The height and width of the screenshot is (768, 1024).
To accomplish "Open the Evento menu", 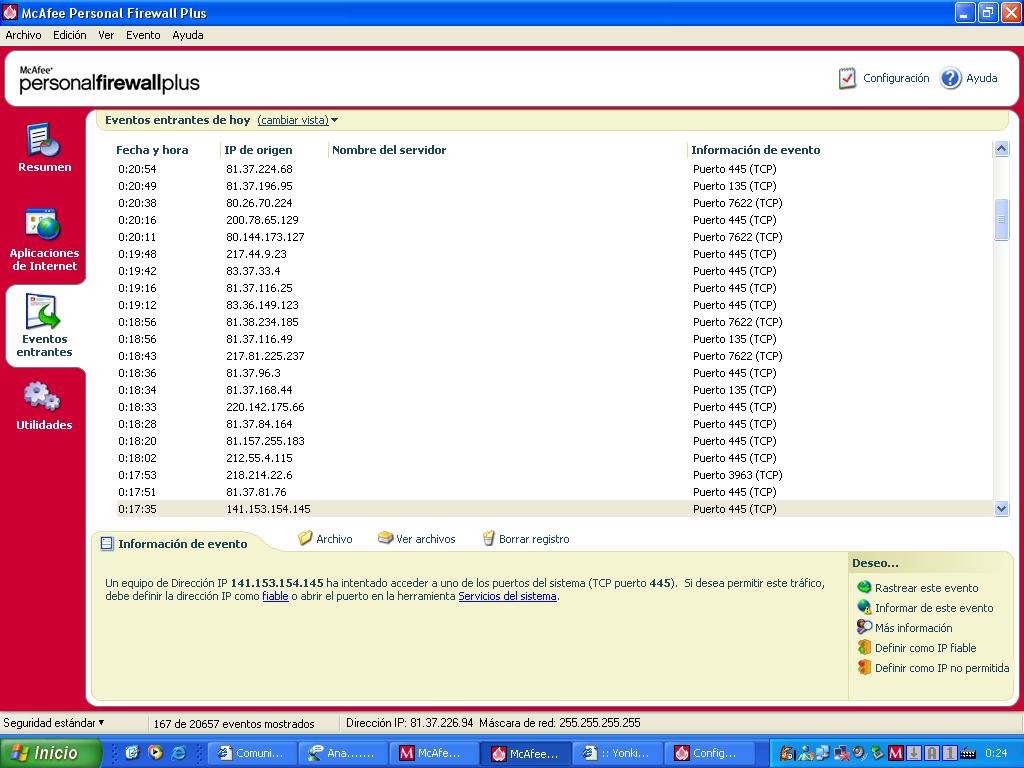I will pos(143,35).
